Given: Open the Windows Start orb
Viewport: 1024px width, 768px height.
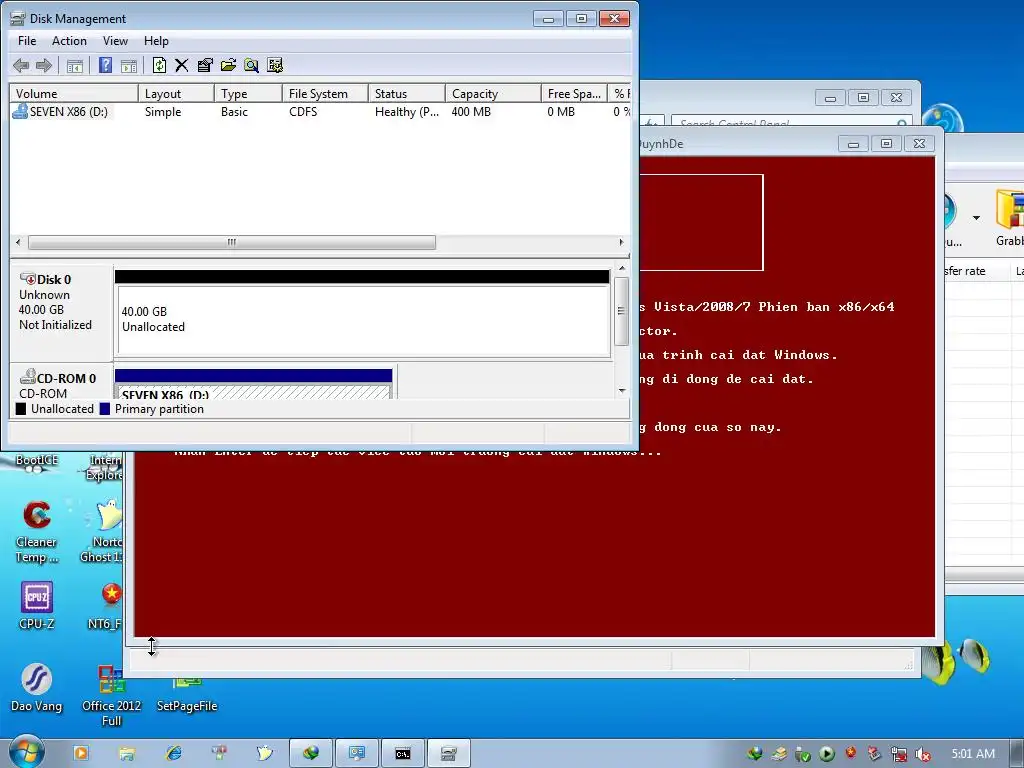Looking at the screenshot, I should 26,751.
